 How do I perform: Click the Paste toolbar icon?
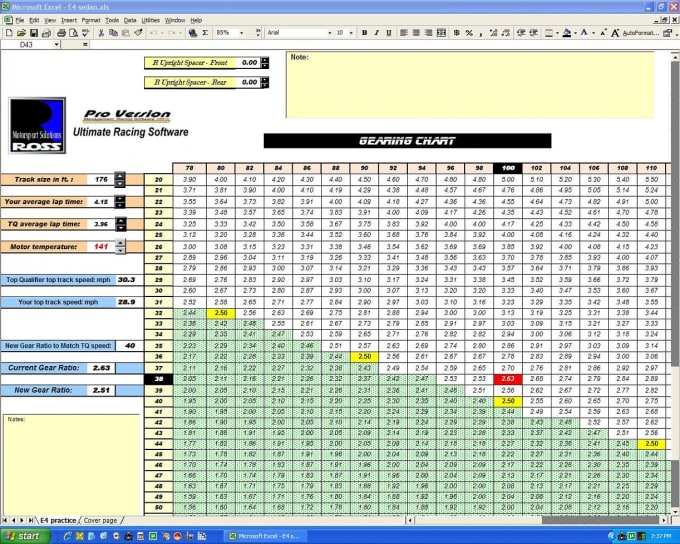point(126,33)
